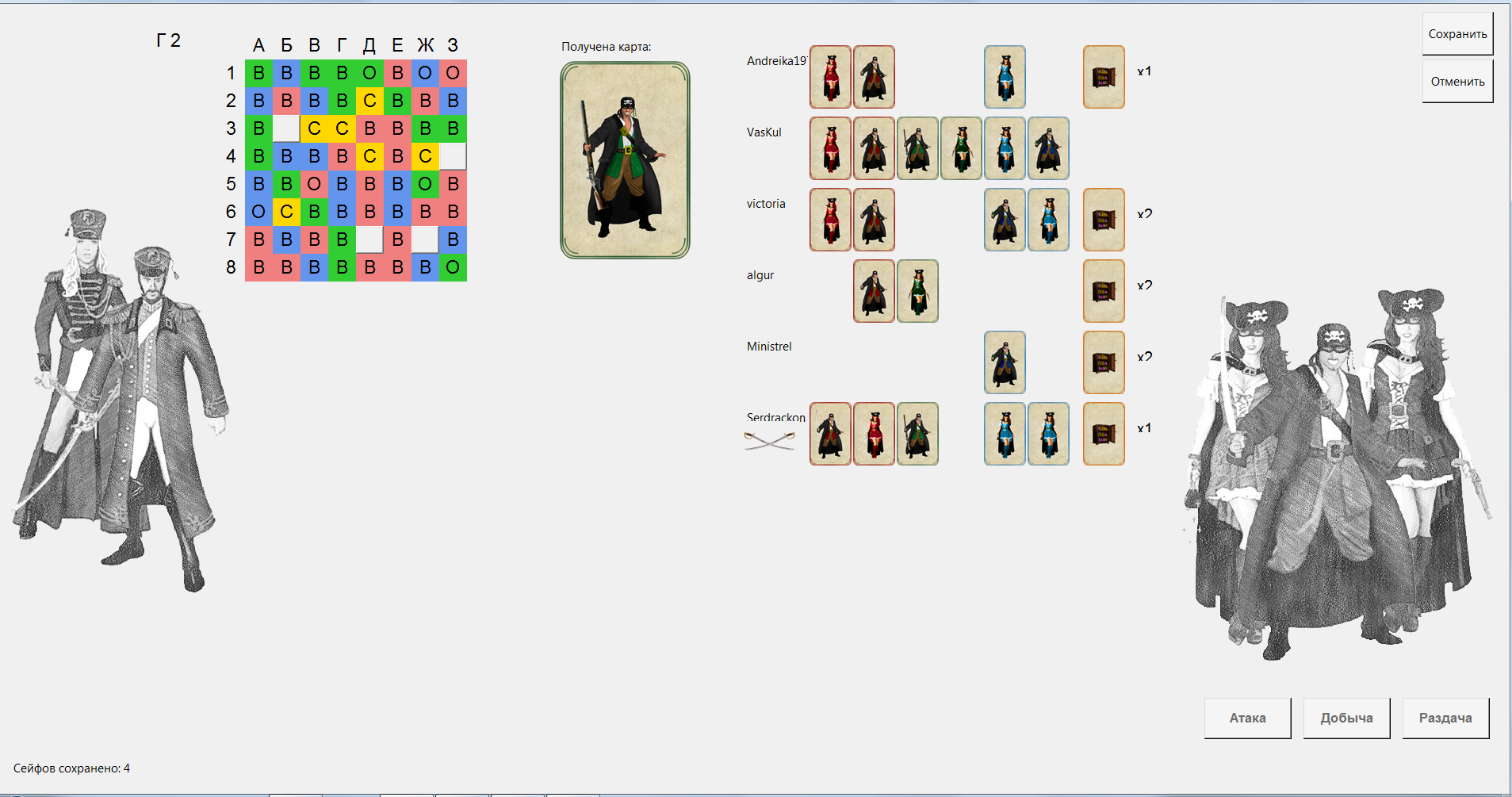Select algur's black-coat pirate card
Image resolution: width=1512 pixels, height=797 pixels.
(874, 291)
